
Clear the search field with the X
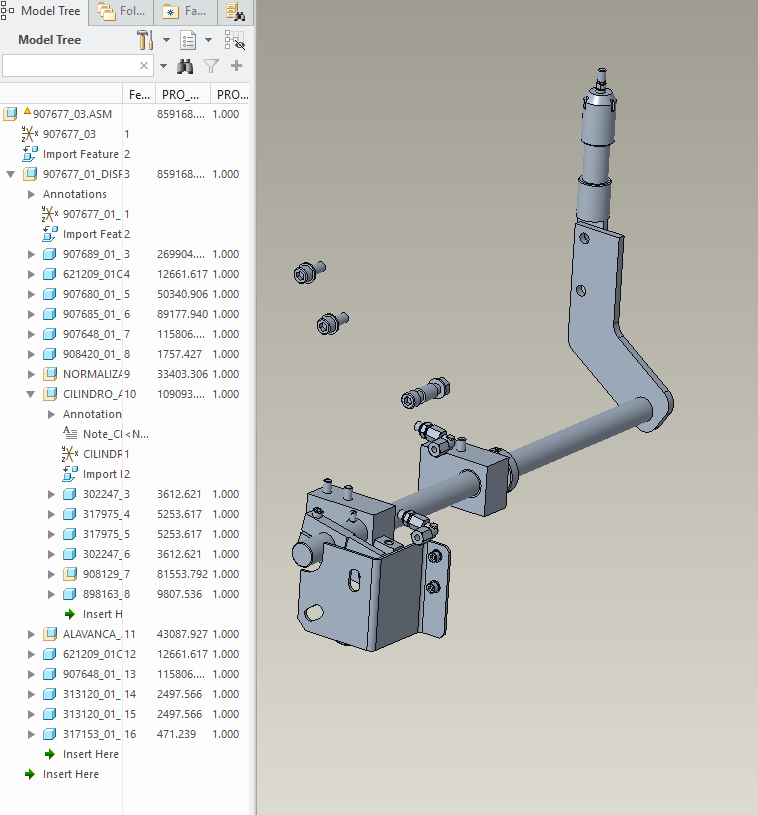coord(144,66)
